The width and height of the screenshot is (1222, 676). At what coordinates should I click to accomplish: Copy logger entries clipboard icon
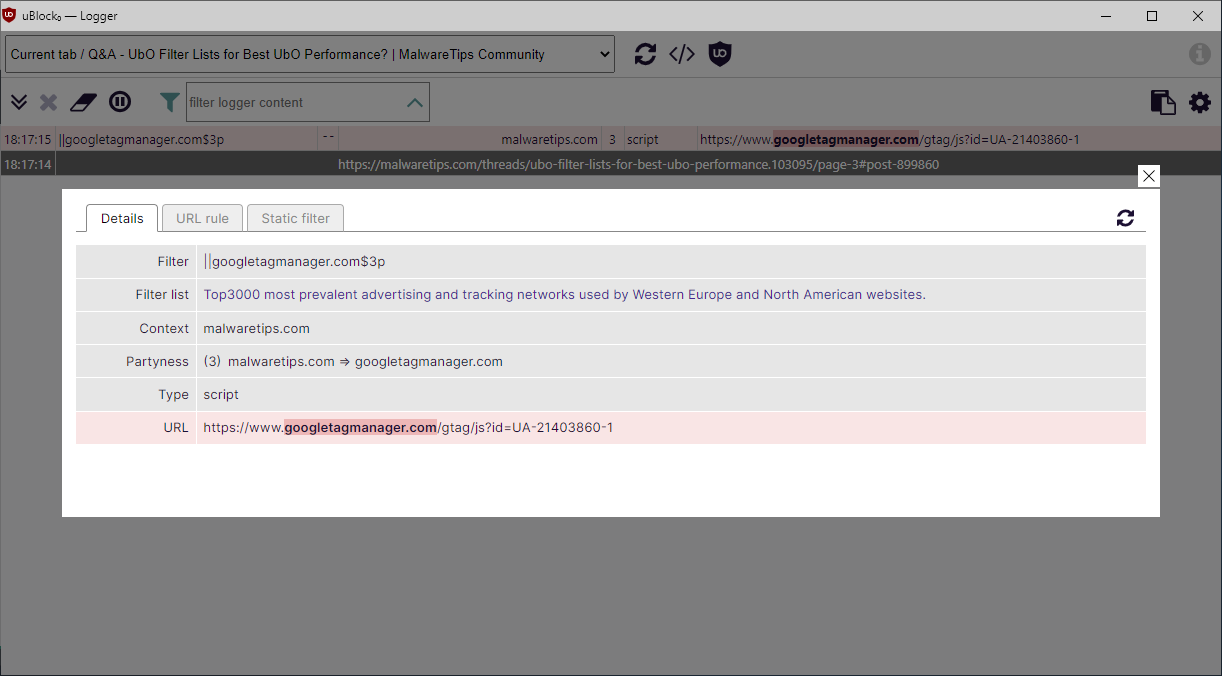[1163, 102]
